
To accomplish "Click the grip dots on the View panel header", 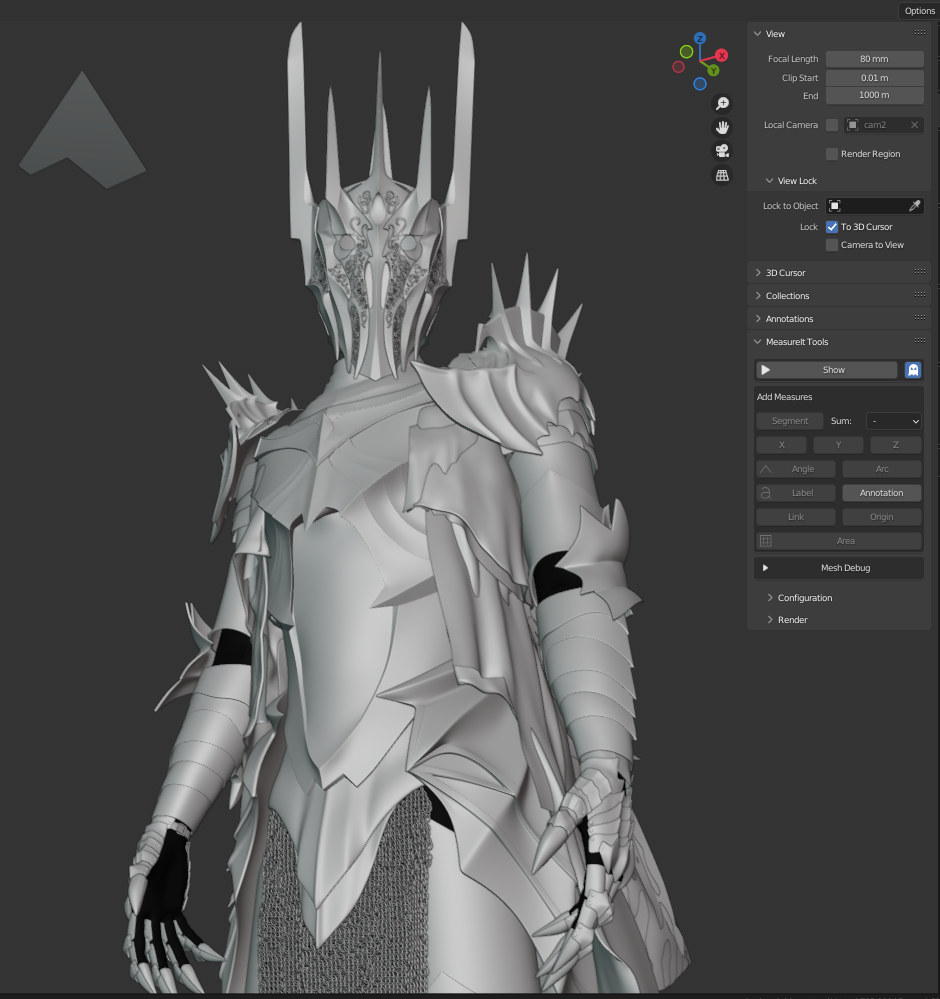I will pos(920,33).
